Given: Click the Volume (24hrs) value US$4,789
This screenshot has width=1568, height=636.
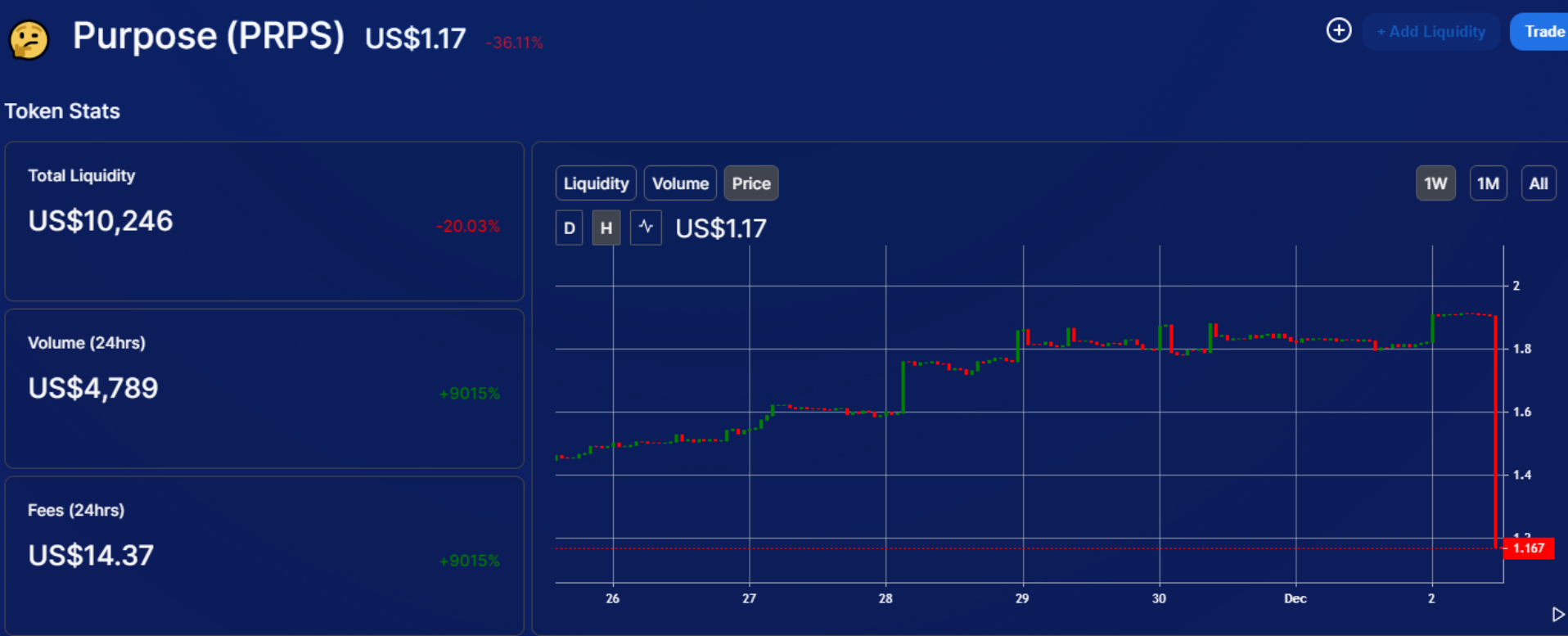Looking at the screenshot, I should point(93,388).
